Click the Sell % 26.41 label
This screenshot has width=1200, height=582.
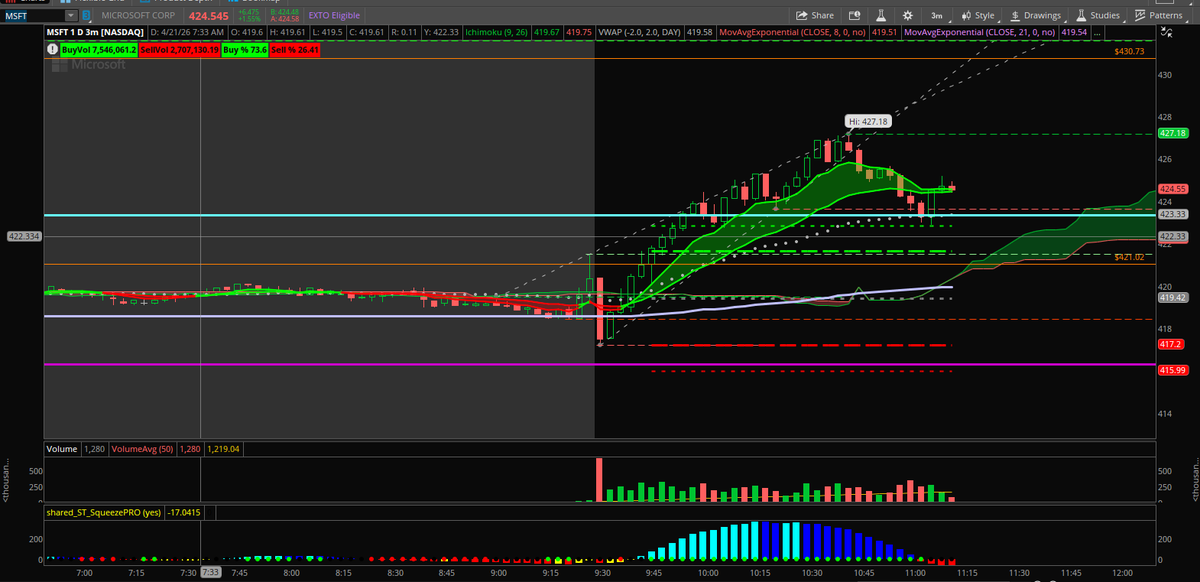coord(295,48)
